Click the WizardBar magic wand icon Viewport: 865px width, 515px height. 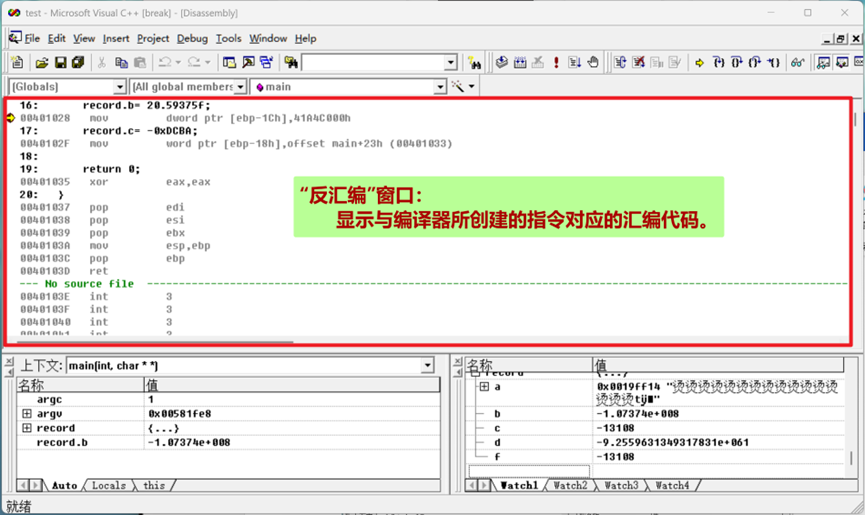point(457,86)
